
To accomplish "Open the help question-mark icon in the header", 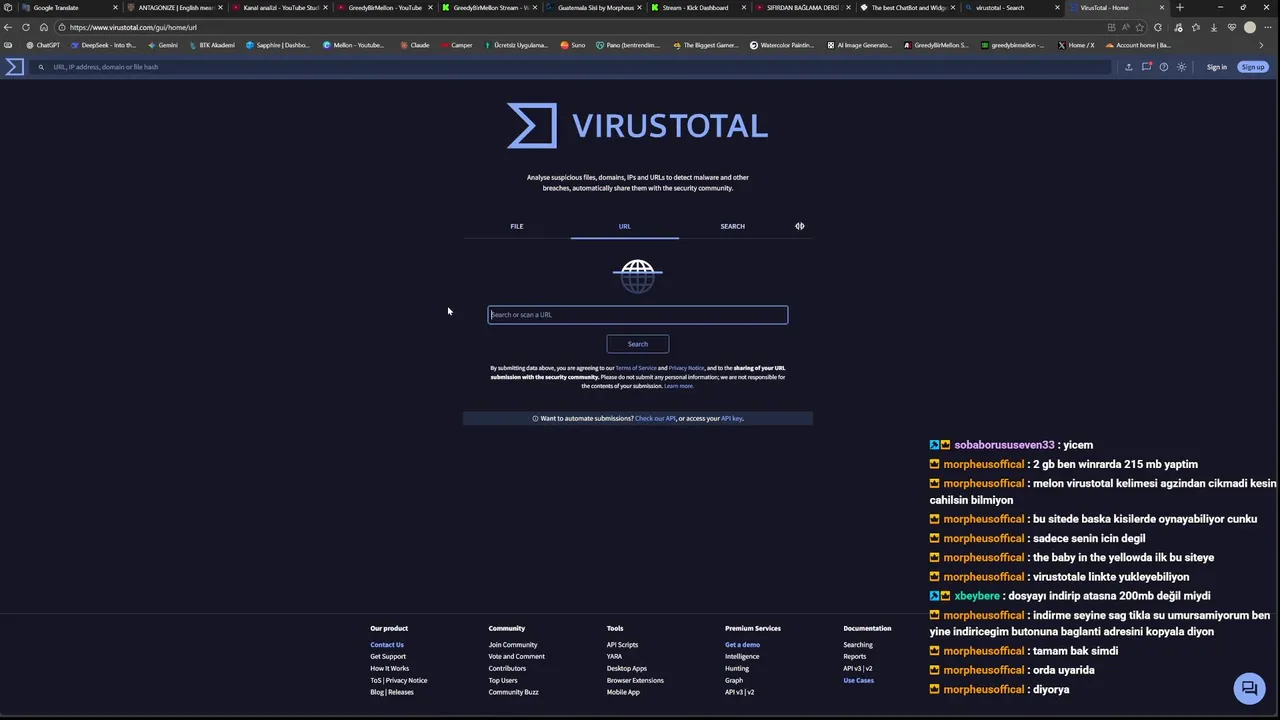I will click(x=1163, y=67).
